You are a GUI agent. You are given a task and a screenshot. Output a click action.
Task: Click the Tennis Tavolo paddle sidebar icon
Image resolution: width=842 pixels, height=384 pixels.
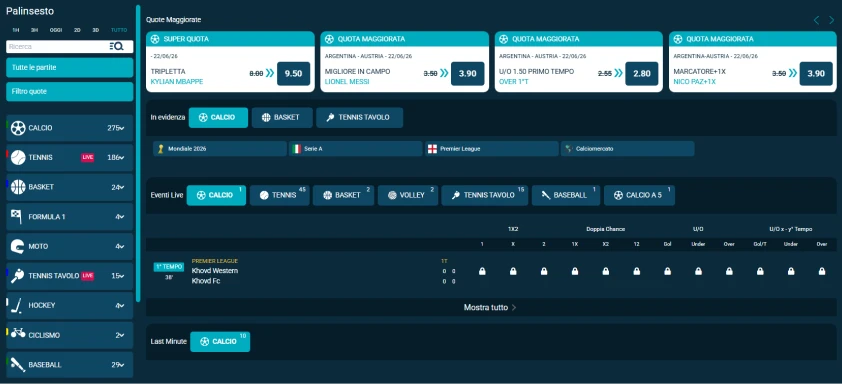[x=18, y=276]
